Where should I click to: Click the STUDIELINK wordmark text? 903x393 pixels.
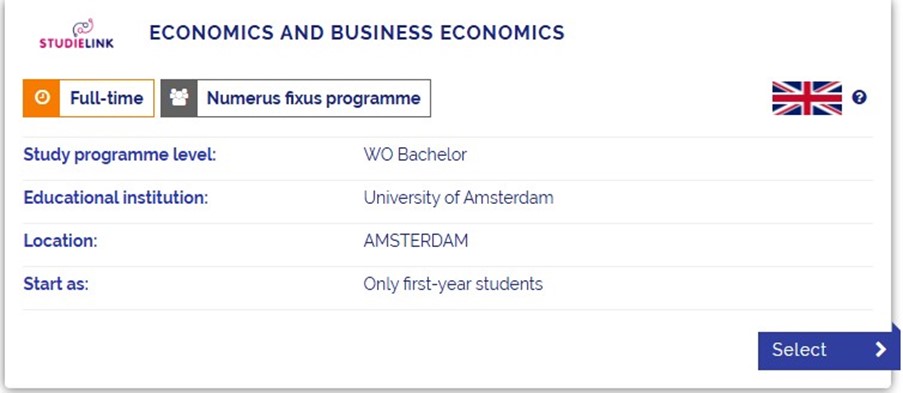77,43
